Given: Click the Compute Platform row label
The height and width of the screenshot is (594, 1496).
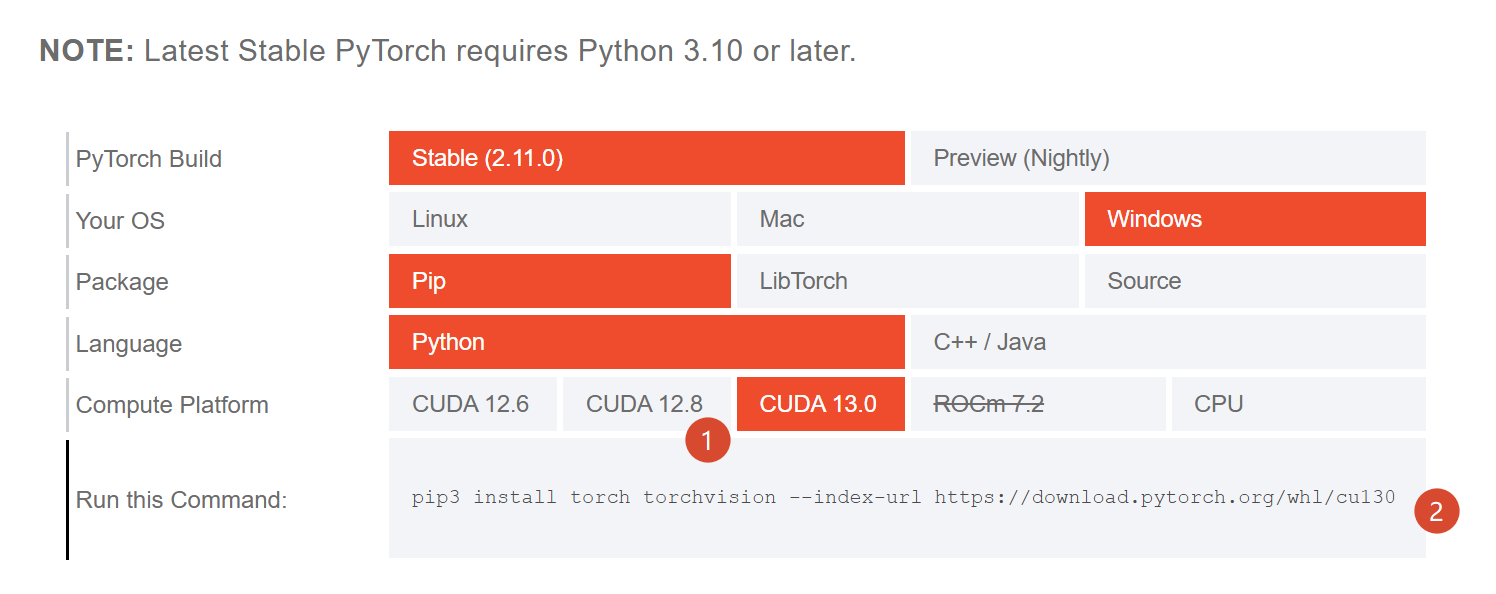Looking at the screenshot, I should [x=172, y=405].
